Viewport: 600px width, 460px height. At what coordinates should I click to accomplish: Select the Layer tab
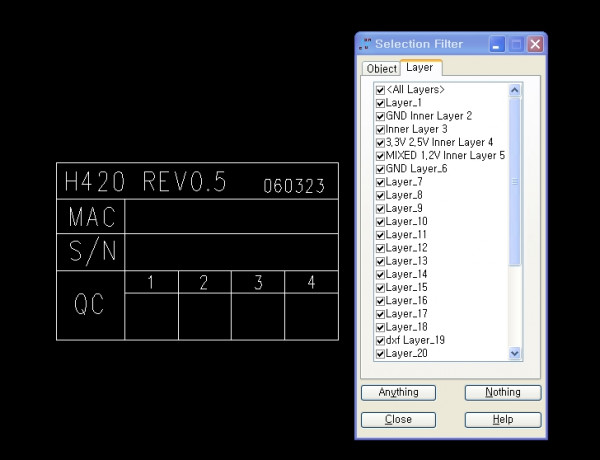pyautogui.click(x=421, y=68)
